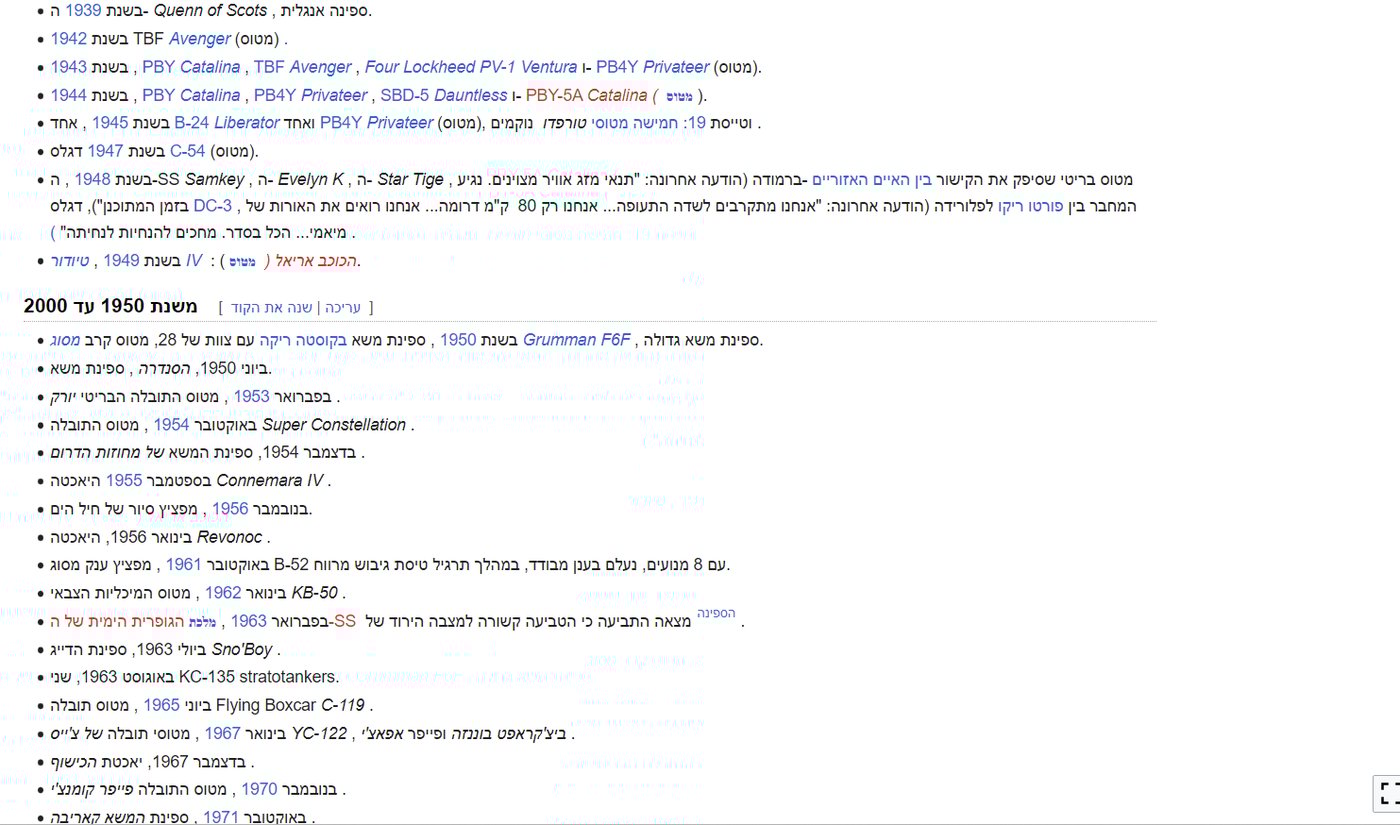Open the 1970 year link
The image size is (1400, 825).
coord(259,789)
